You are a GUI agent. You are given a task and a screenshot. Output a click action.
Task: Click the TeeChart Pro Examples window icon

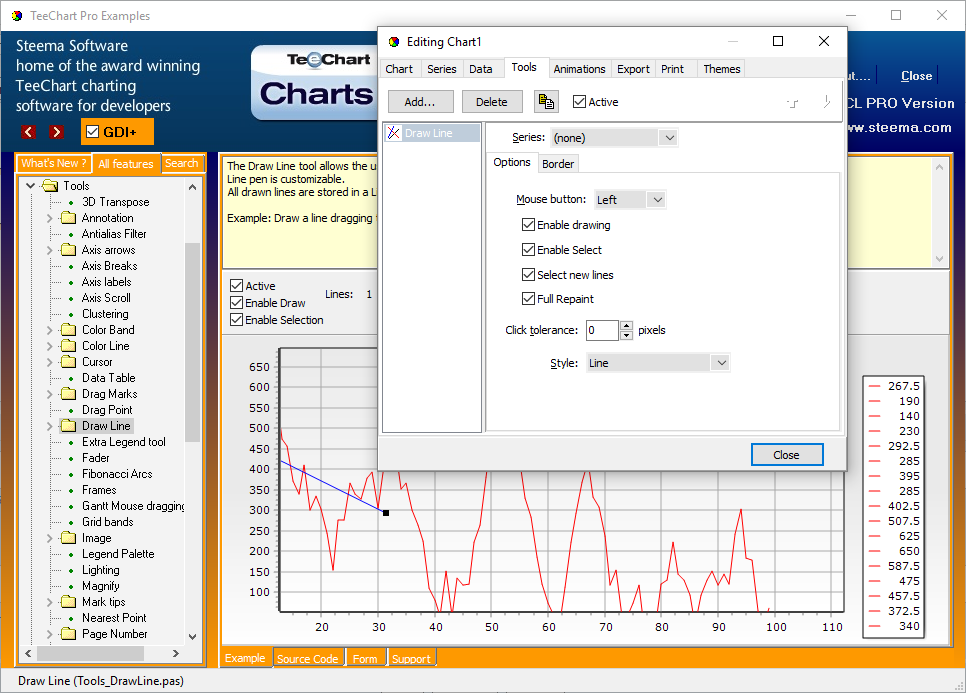tap(17, 15)
